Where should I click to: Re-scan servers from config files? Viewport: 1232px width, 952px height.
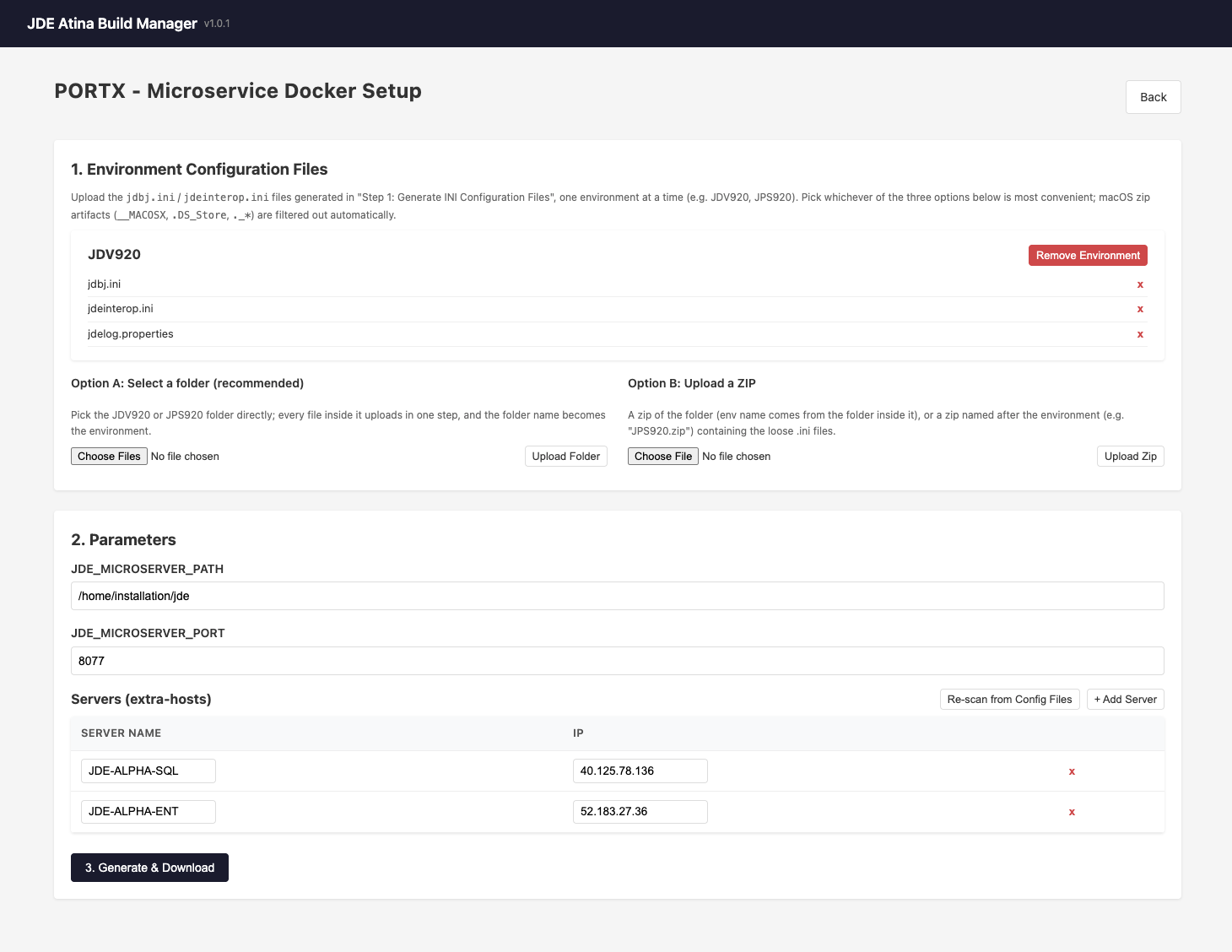[1009, 700]
